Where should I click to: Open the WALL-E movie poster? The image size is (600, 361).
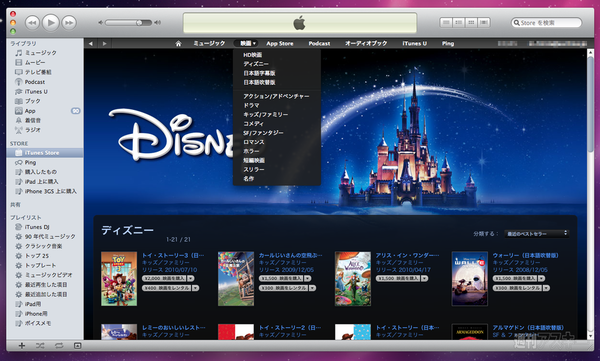click(470, 279)
